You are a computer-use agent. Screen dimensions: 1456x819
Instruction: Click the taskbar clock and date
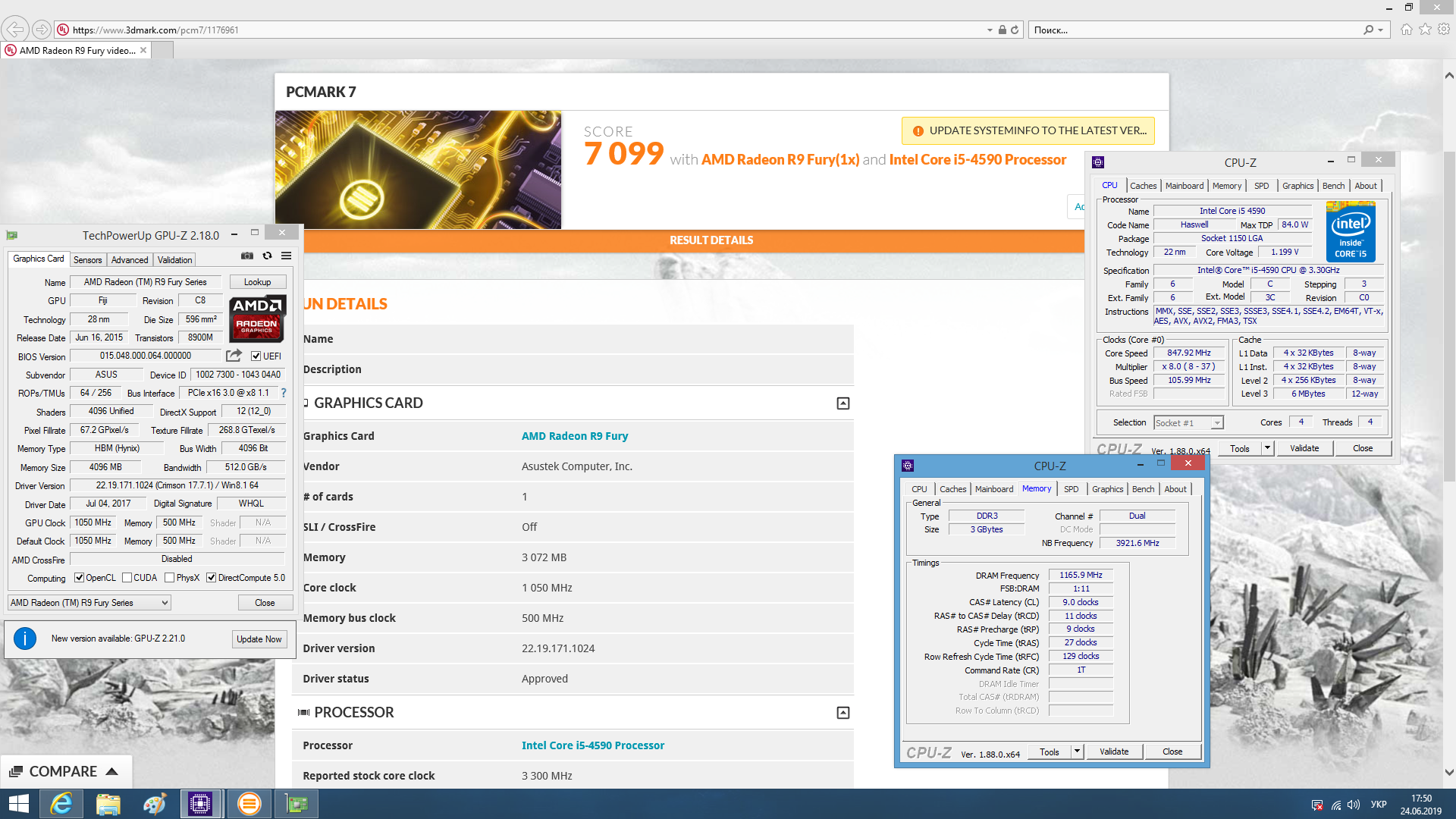click(1421, 805)
